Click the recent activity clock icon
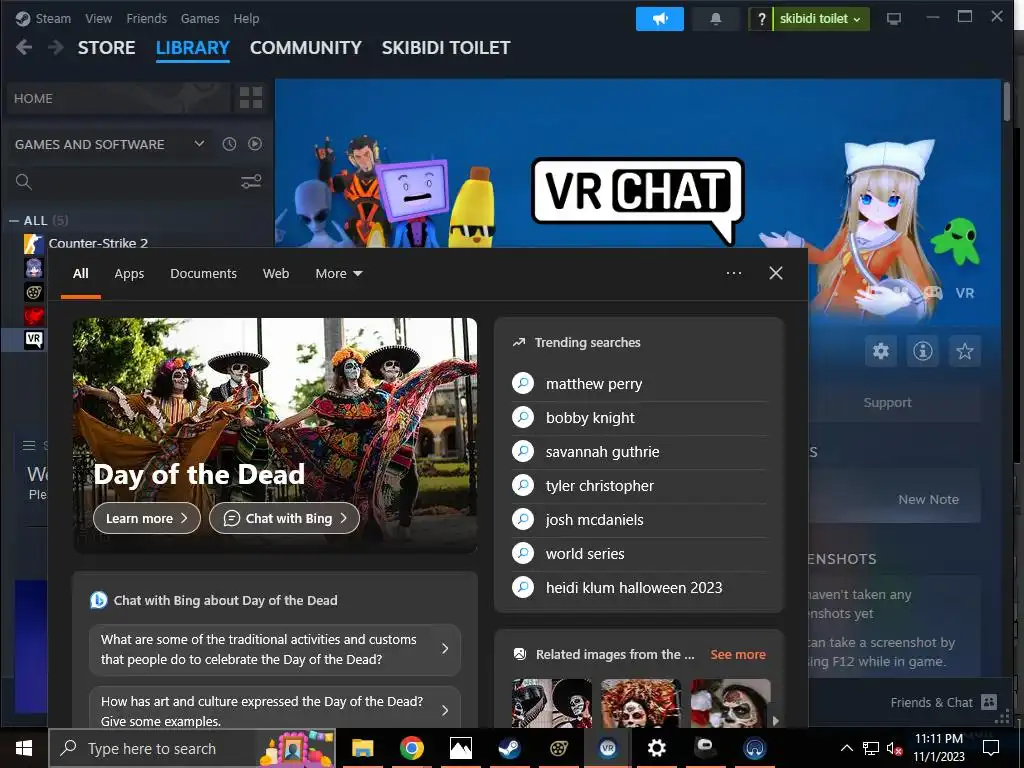Image resolution: width=1024 pixels, height=768 pixels. [229, 144]
